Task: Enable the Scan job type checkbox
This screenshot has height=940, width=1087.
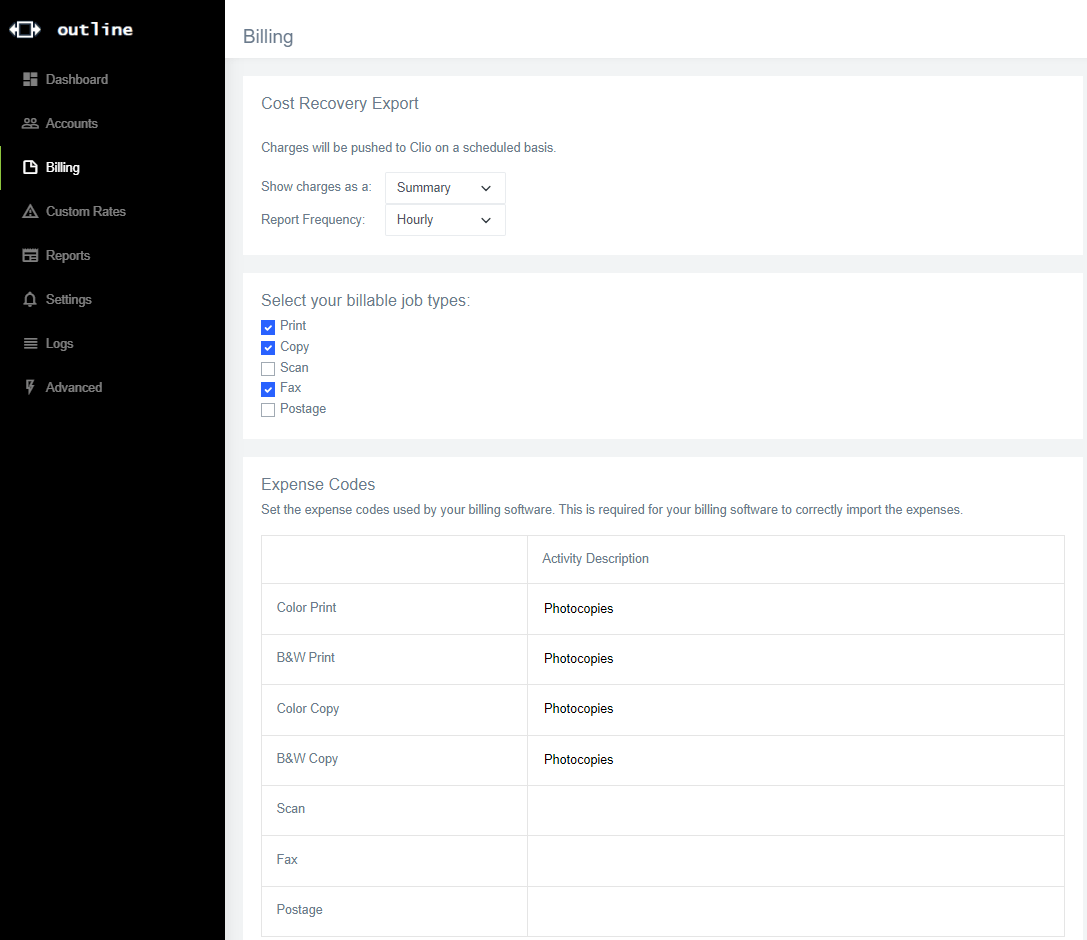Action: tap(268, 369)
